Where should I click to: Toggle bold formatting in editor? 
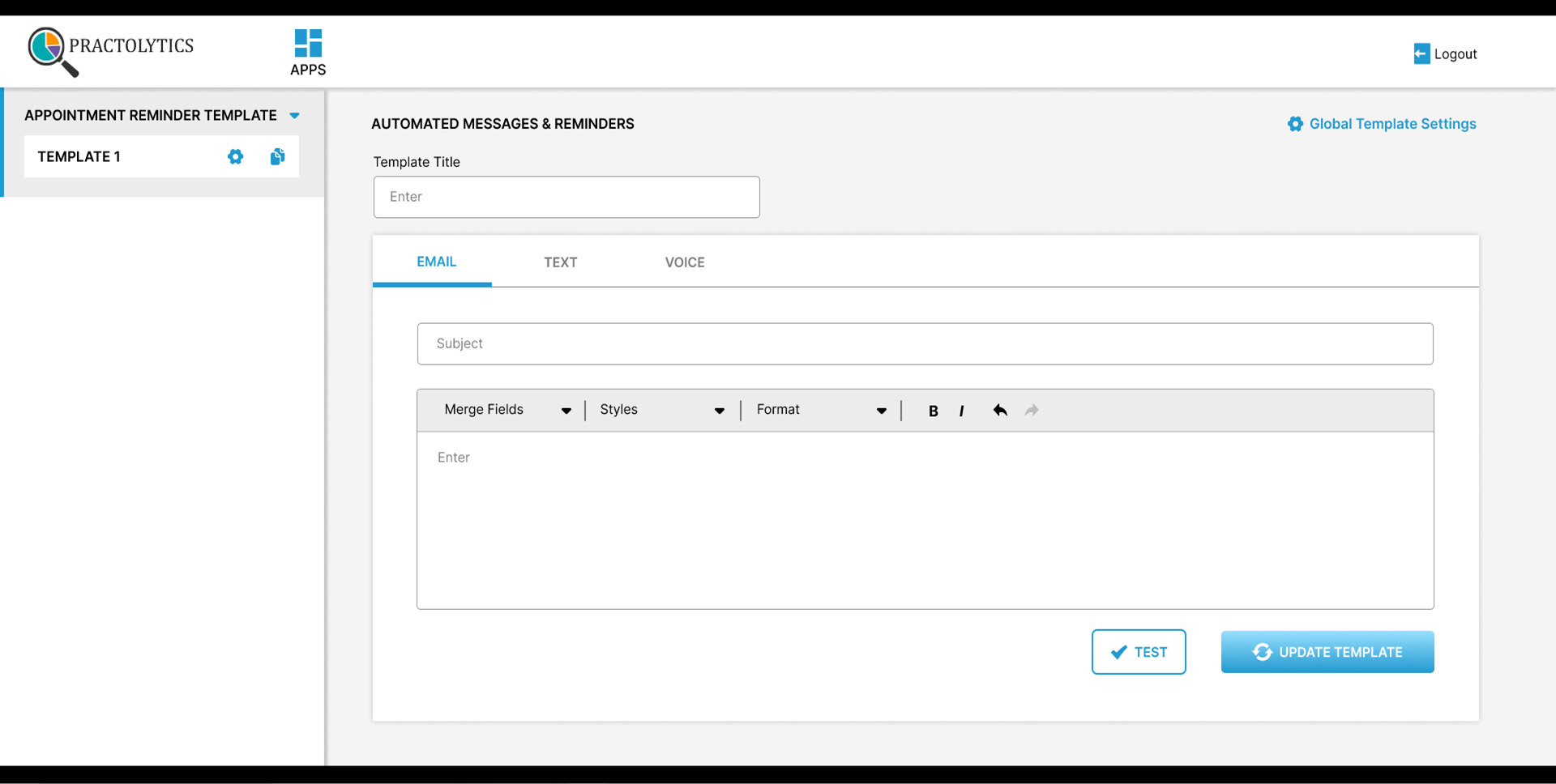pos(933,411)
